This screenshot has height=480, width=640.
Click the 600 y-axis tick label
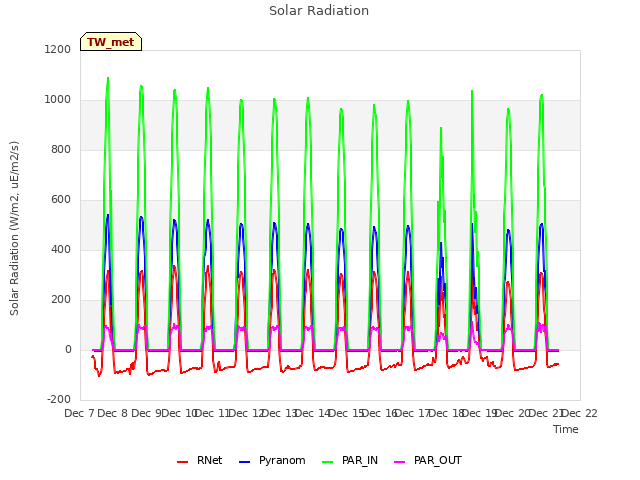61,200
